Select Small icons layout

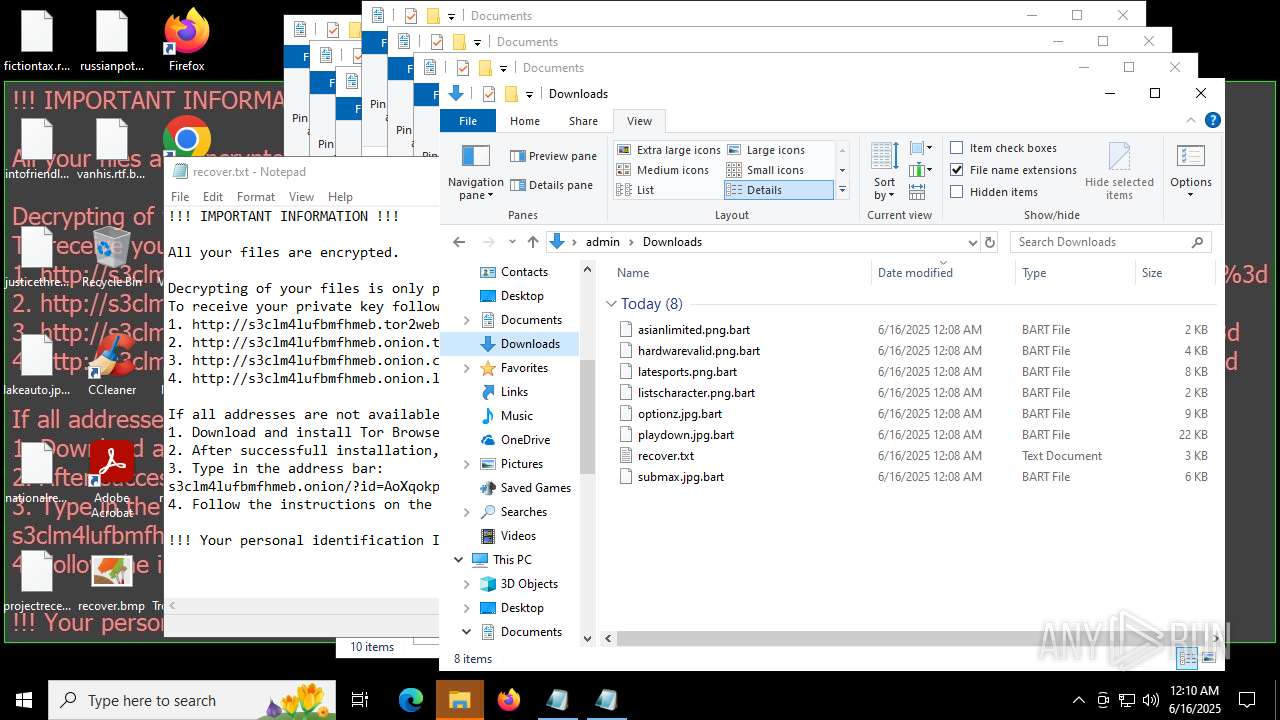click(x=766, y=170)
